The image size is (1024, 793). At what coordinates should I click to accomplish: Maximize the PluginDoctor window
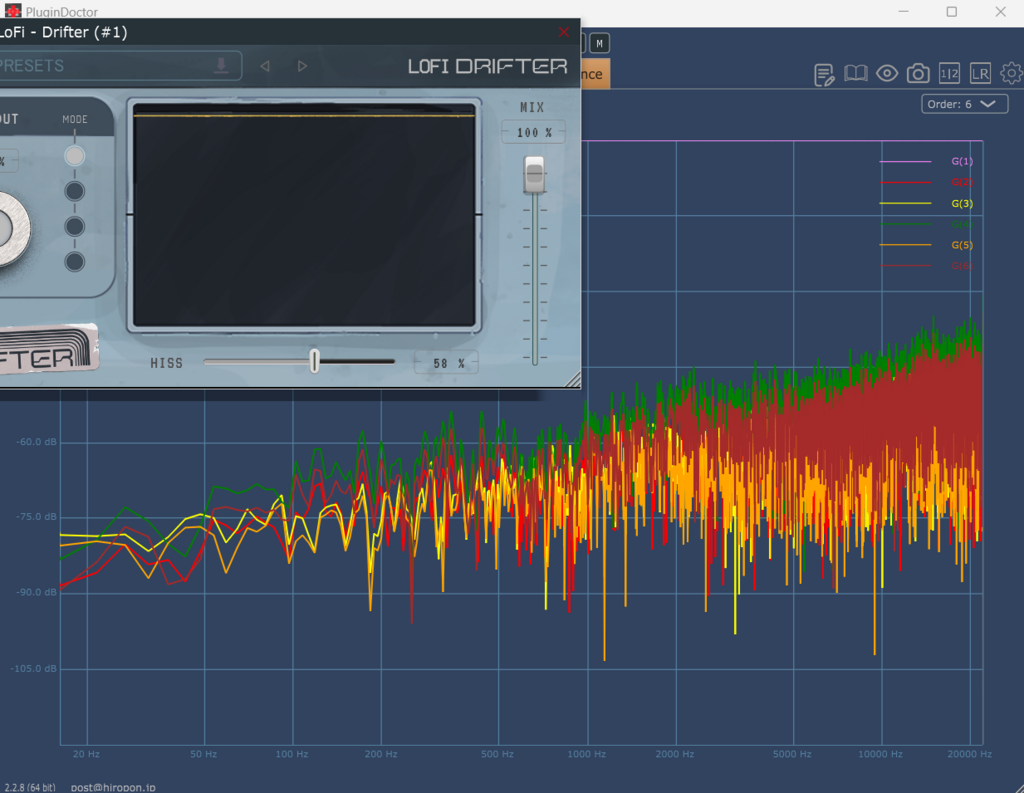tap(952, 12)
